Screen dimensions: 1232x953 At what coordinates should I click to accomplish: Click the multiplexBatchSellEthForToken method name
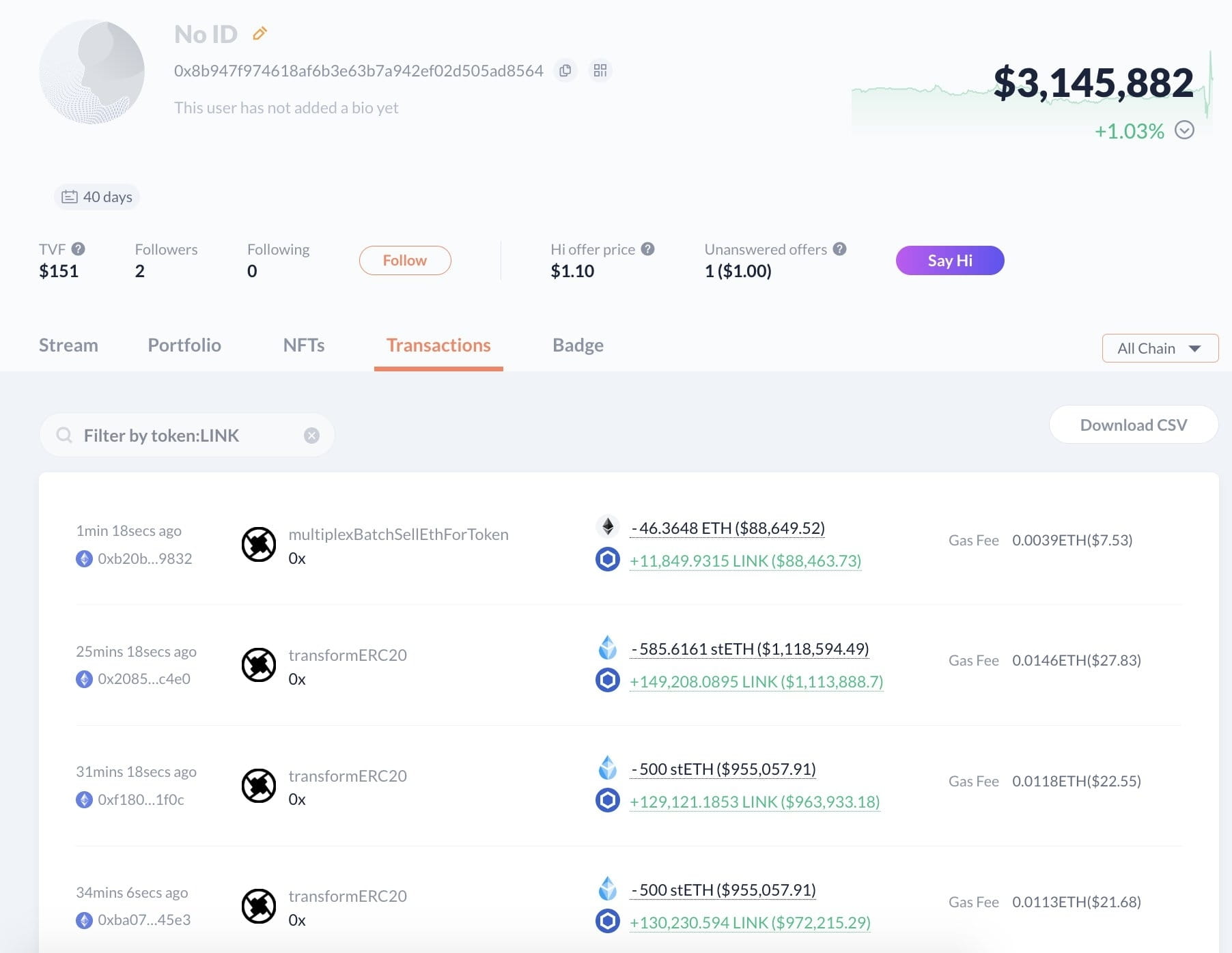[398, 534]
